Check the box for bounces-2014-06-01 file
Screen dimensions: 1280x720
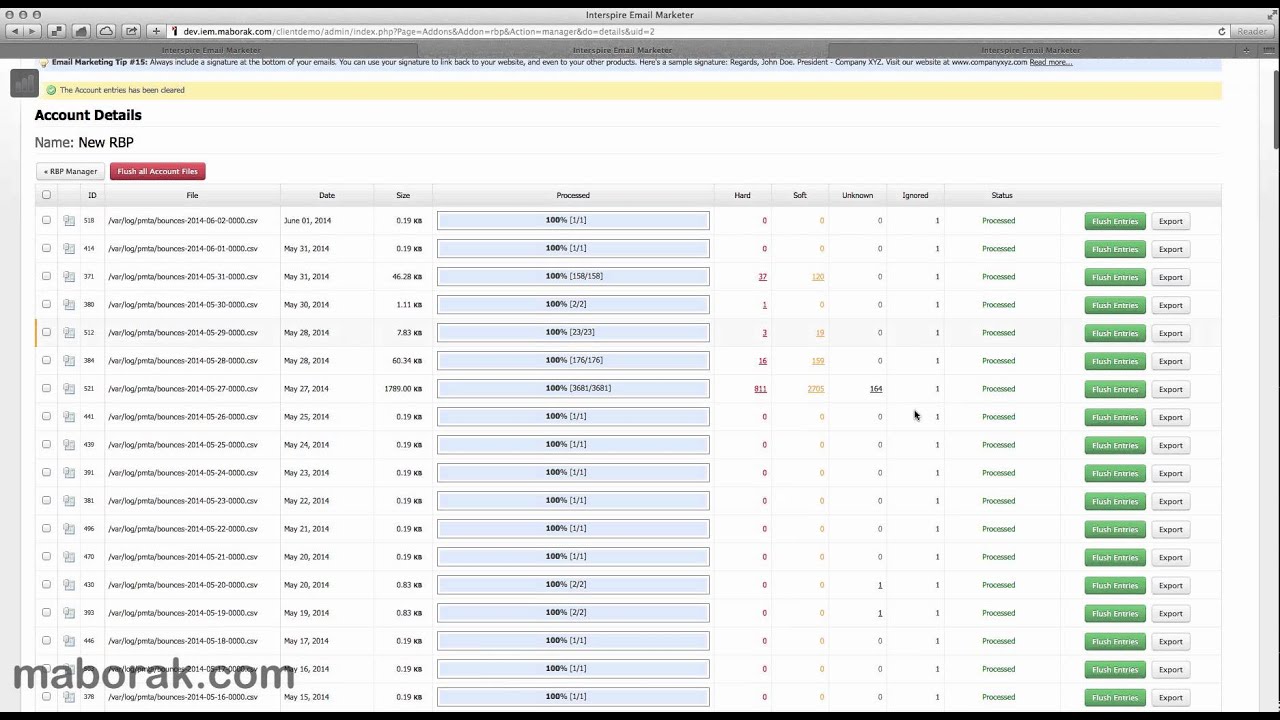click(x=46, y=248)
